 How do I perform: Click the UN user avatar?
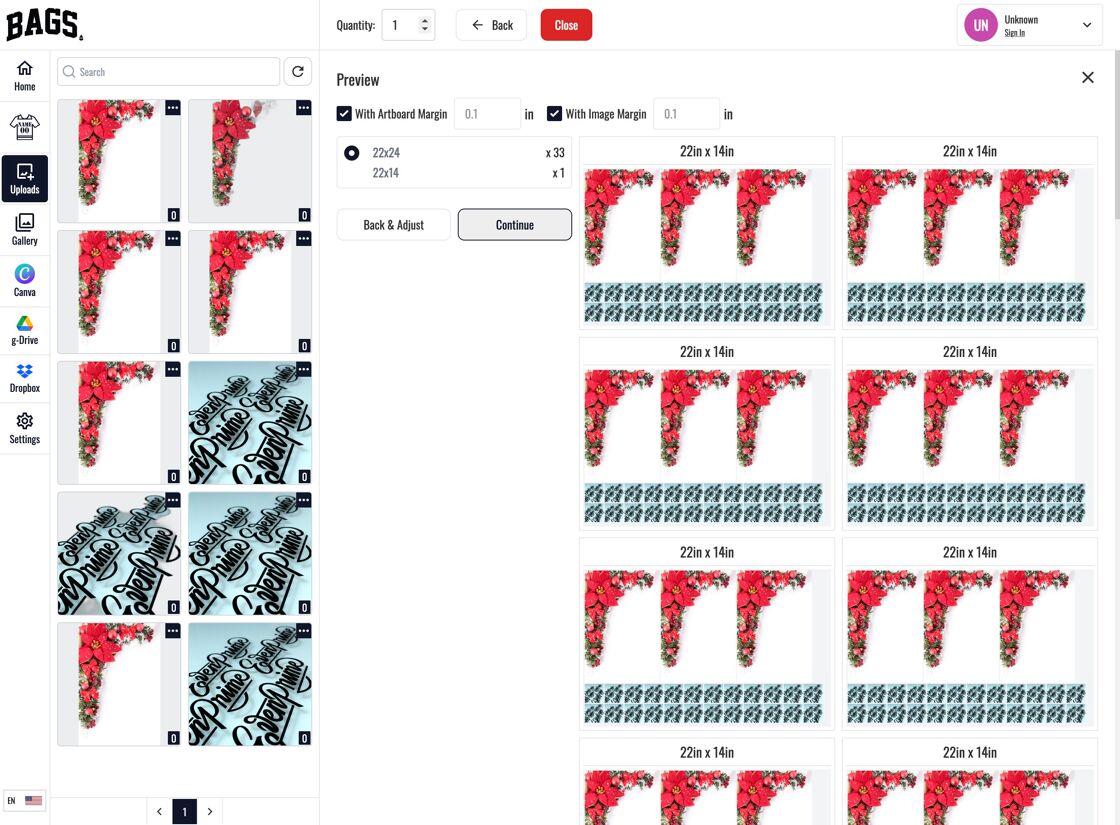click(981, 25)
